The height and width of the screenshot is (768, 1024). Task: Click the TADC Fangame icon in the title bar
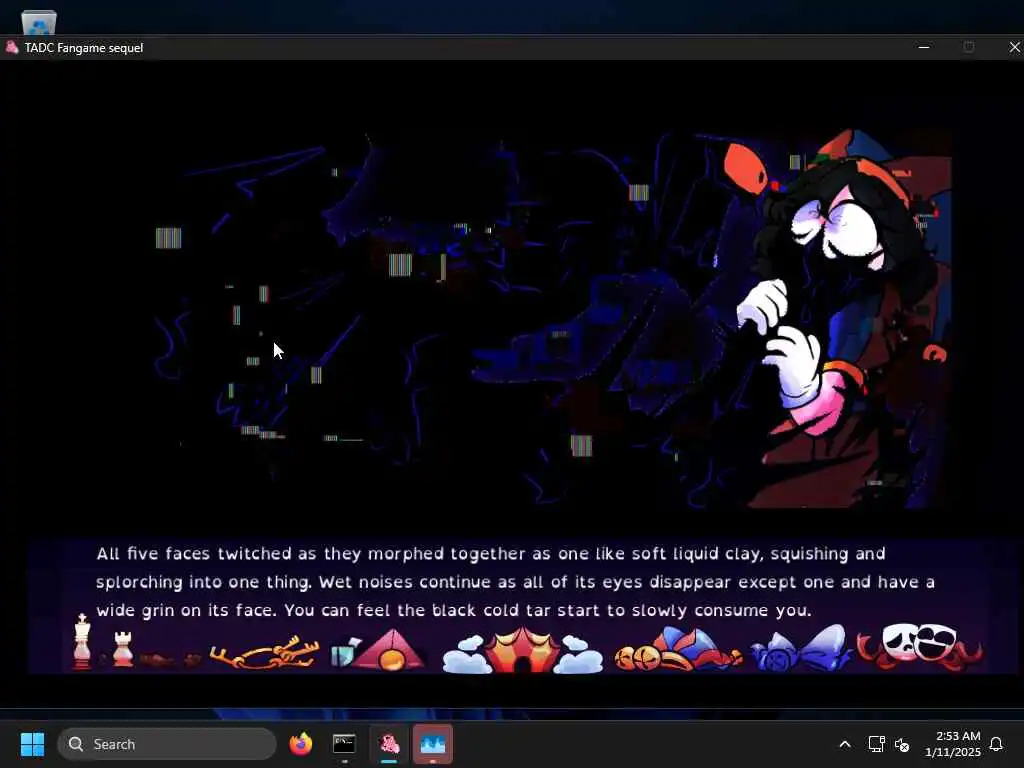point(12,47)
